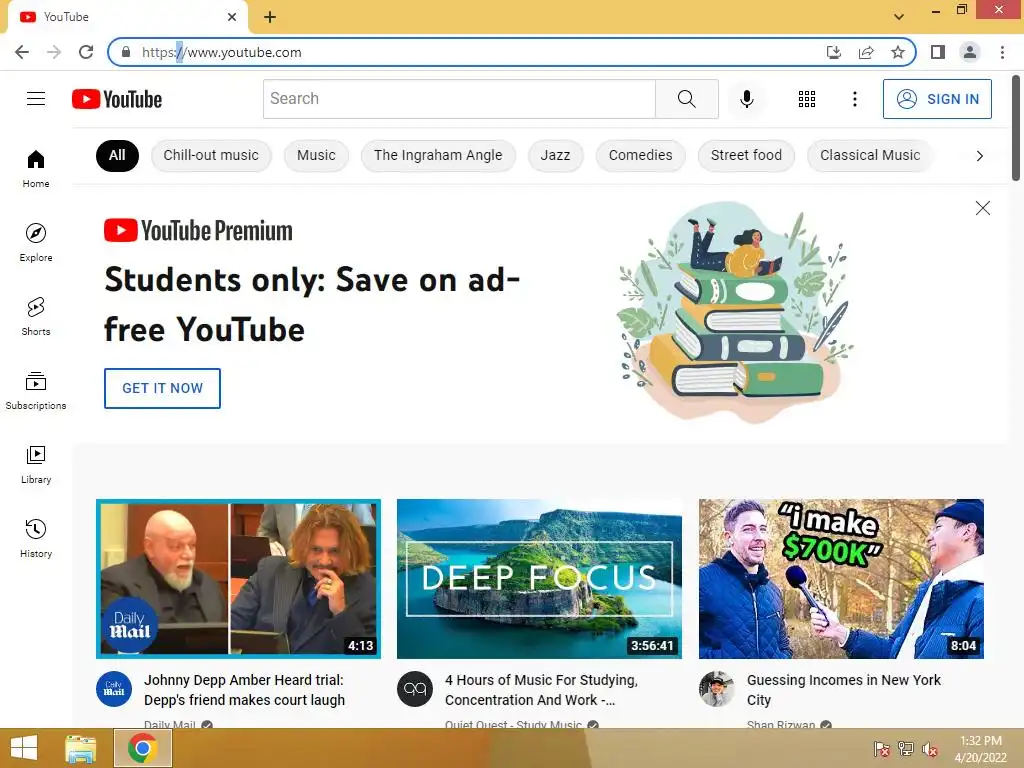
Task: Open Shan Rizwan channel avatar
Action: point(716,689)
